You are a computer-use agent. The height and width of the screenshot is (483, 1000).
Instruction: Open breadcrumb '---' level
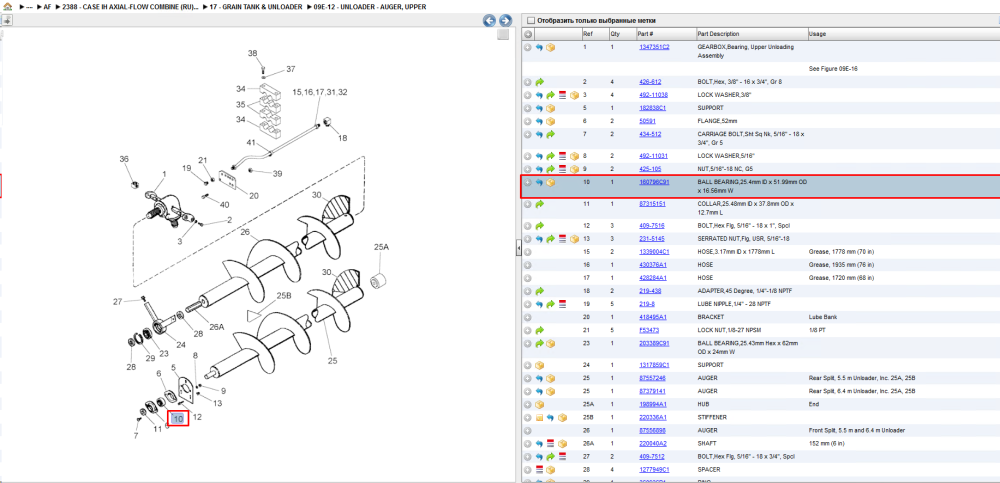click(x=29, y=6)
